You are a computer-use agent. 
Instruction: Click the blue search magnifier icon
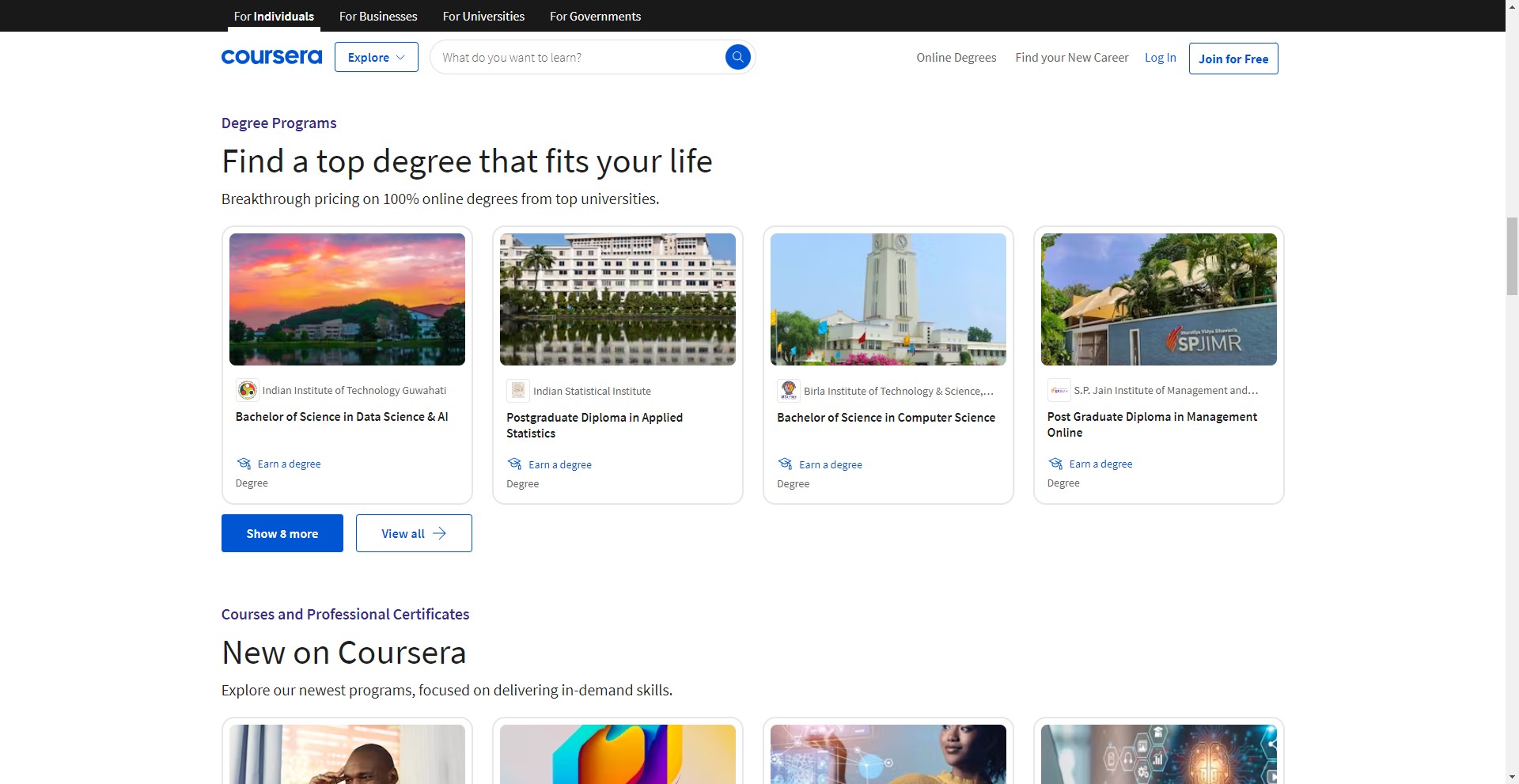(737, 57)
